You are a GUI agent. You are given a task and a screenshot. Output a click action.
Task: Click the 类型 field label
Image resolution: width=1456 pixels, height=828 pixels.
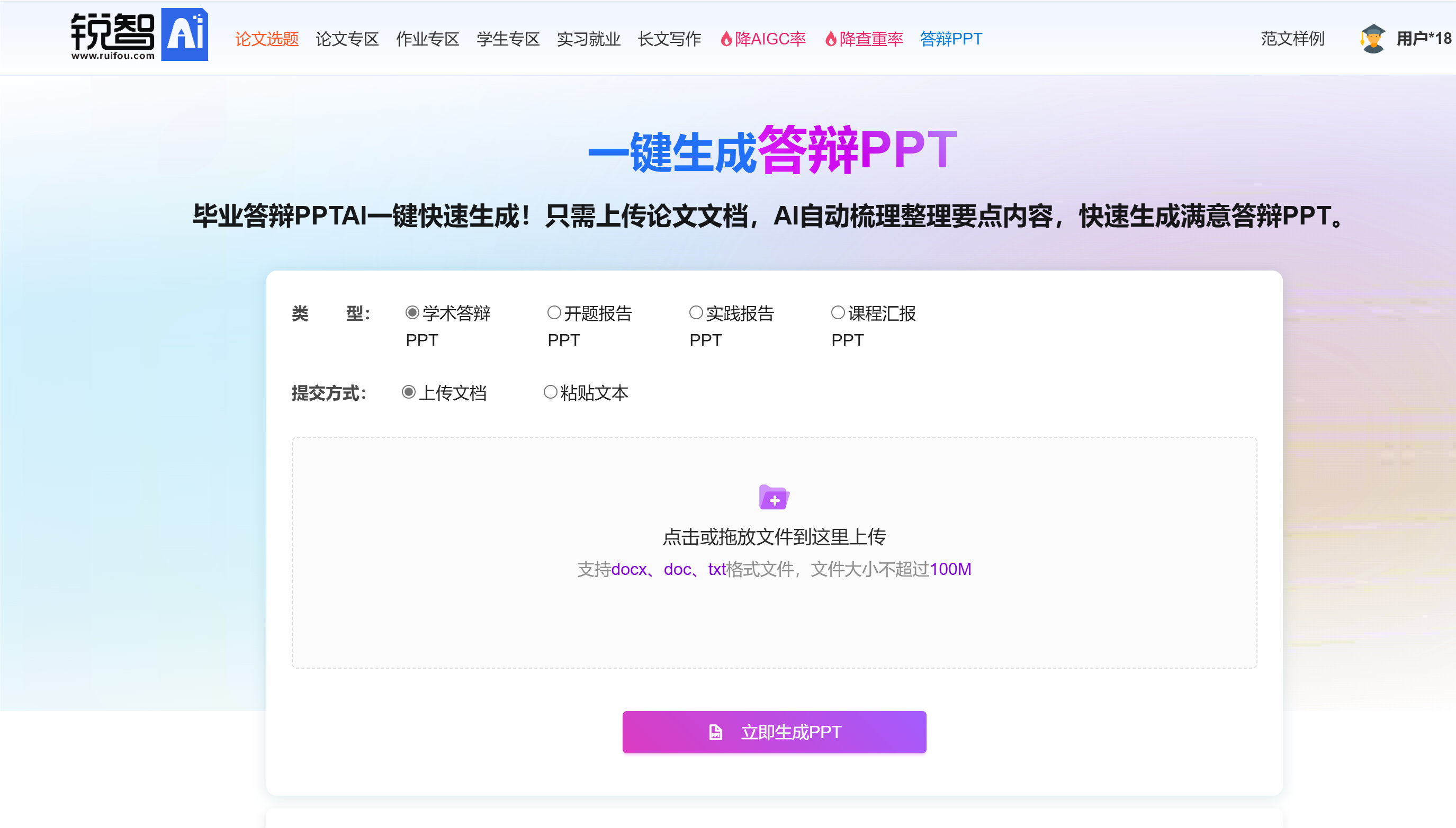pyautogui.click(x=331, y=313)
